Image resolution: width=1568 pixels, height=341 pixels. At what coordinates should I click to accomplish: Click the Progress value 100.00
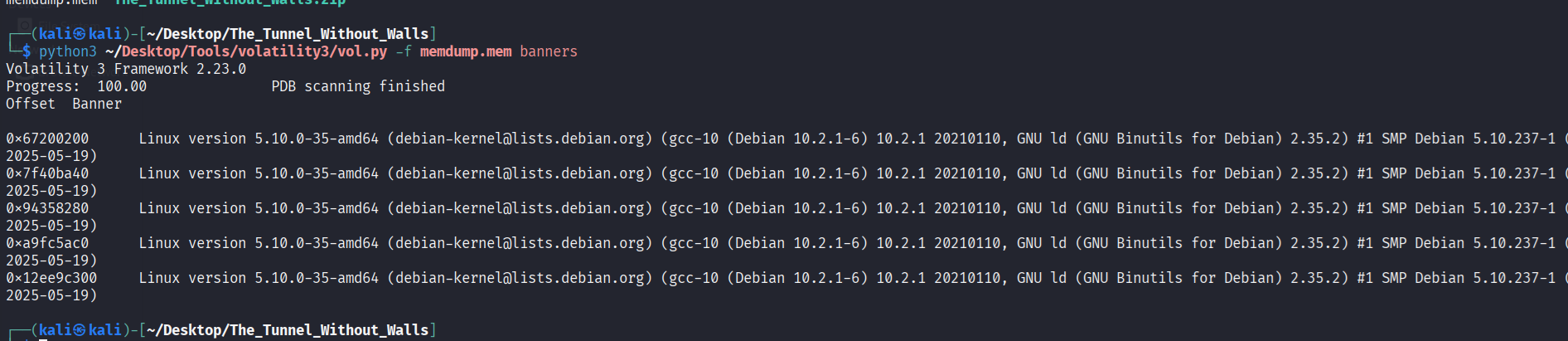coord(122,86)
